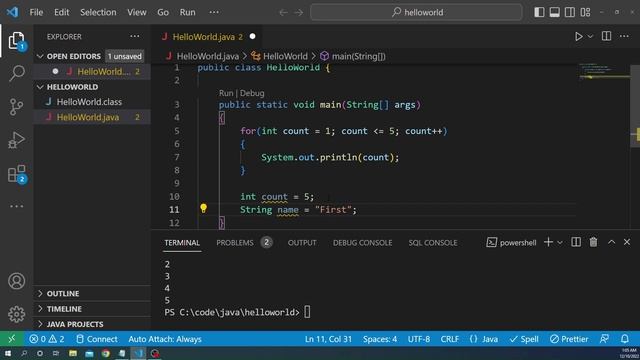Viewport: 640px width, 360px height.
Task: Open the Accounts icon
Action: pyautogui.click(x=17, y=281)
